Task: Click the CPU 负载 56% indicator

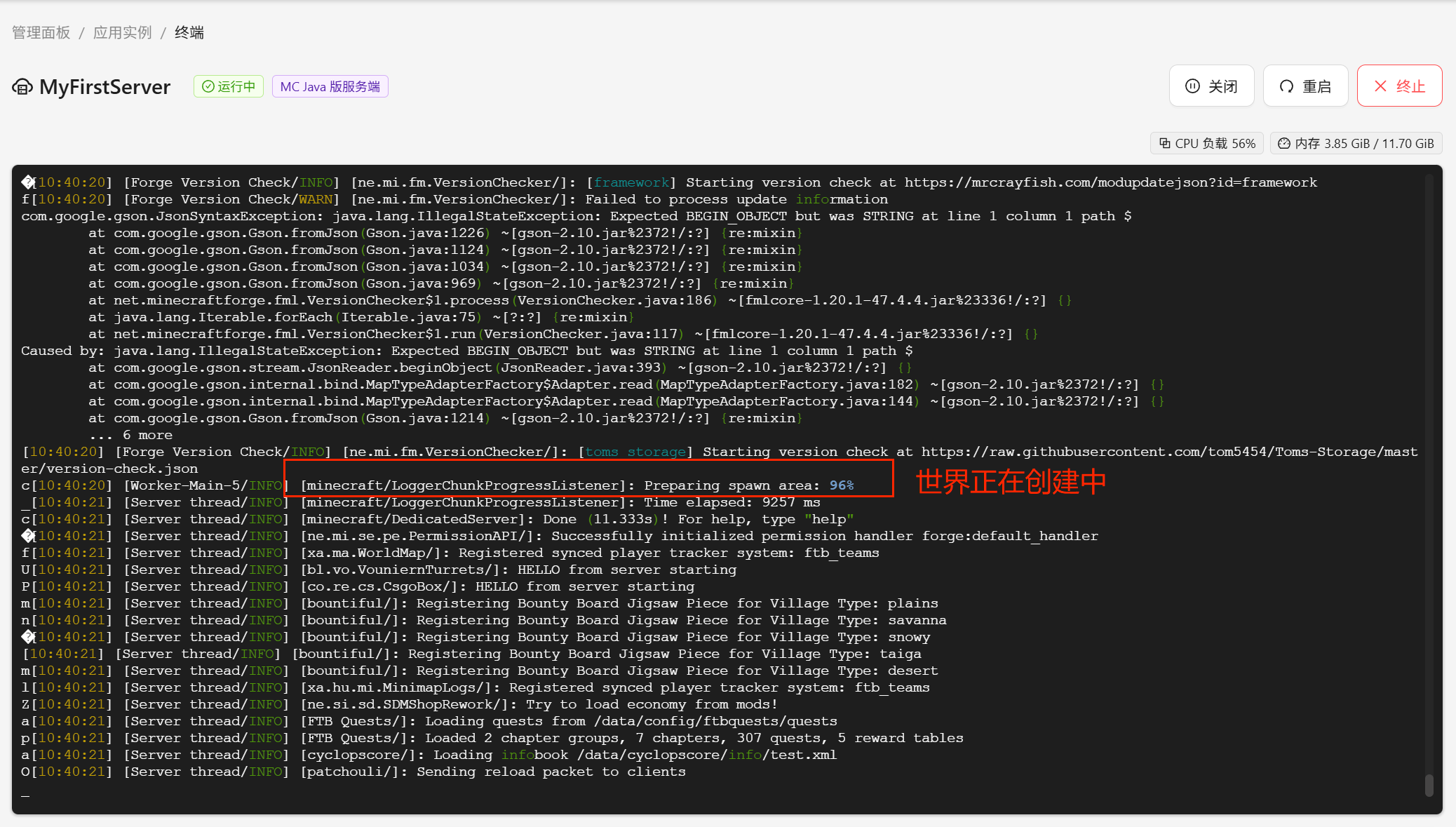Action: (x=1207, y=143)
